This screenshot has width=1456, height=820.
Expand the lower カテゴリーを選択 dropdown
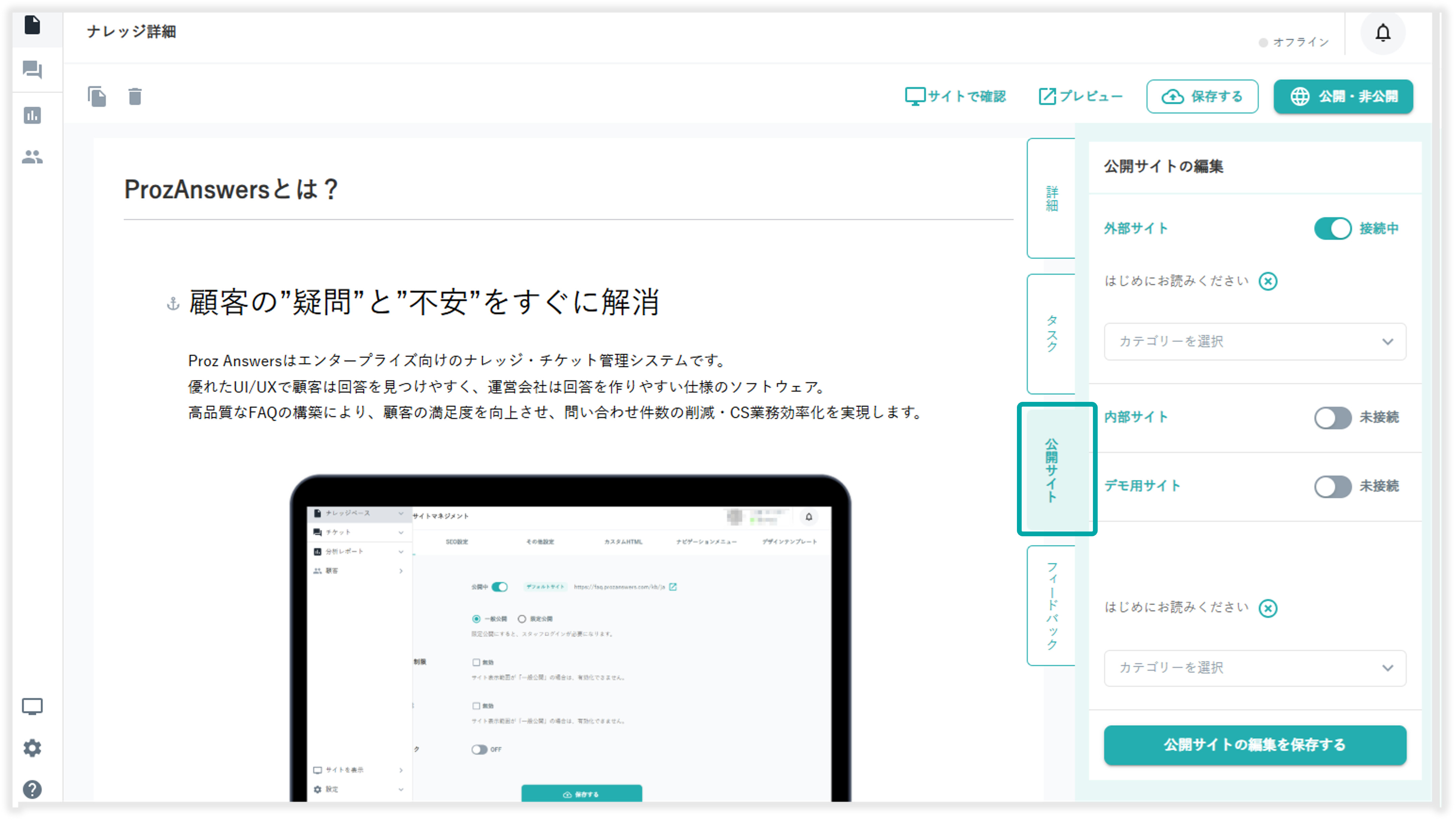click(x=1254, y=668)
